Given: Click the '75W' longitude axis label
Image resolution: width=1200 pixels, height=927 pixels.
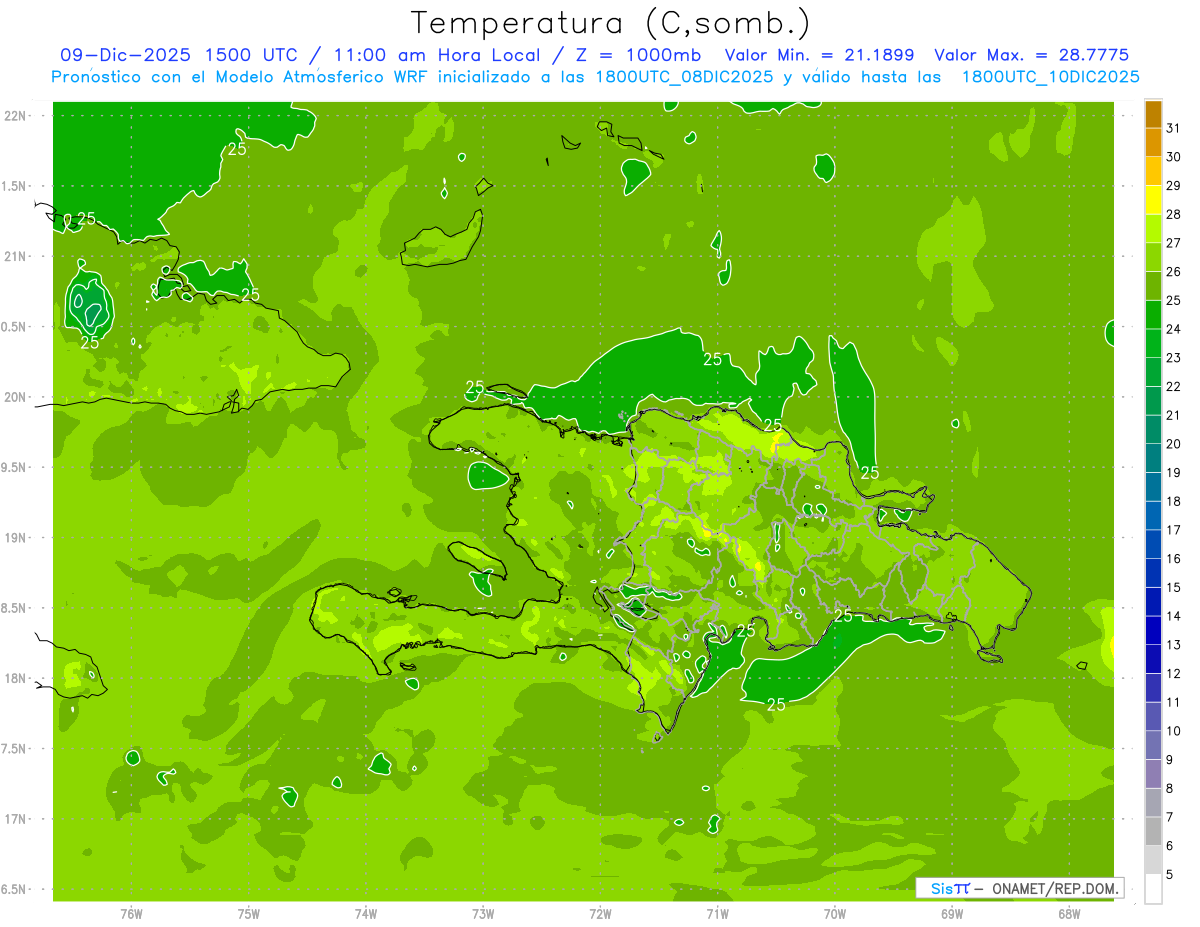Looking at the screenshot, I should [249, 914].
